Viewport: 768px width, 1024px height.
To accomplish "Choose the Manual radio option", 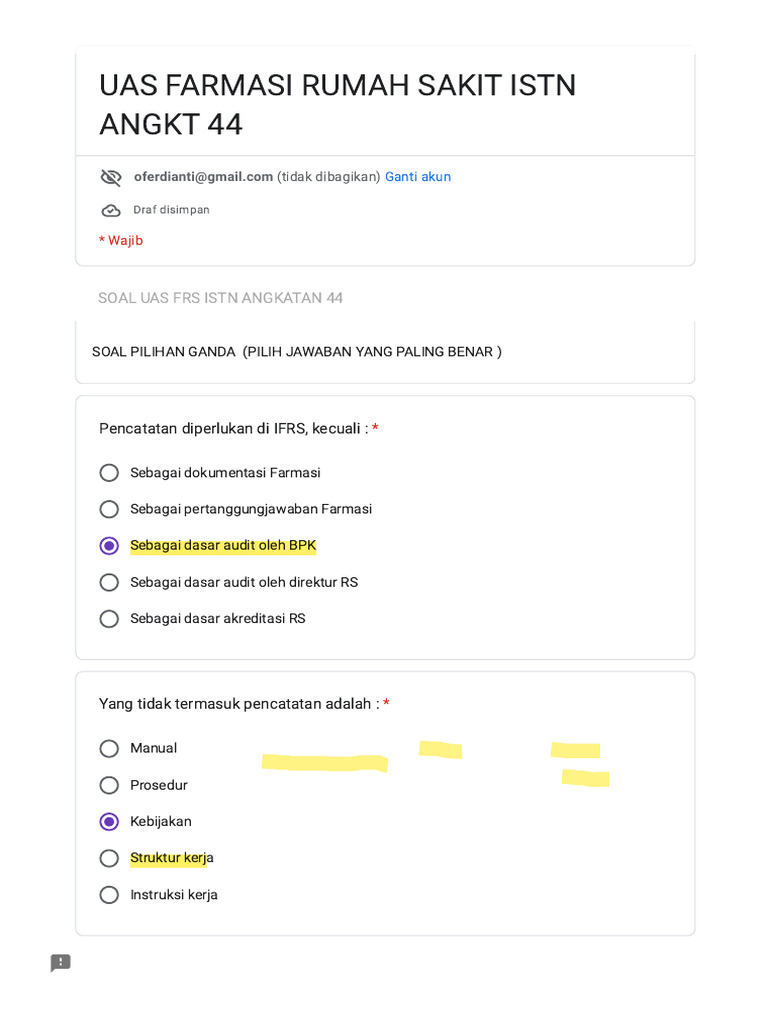I will (109, 748).
